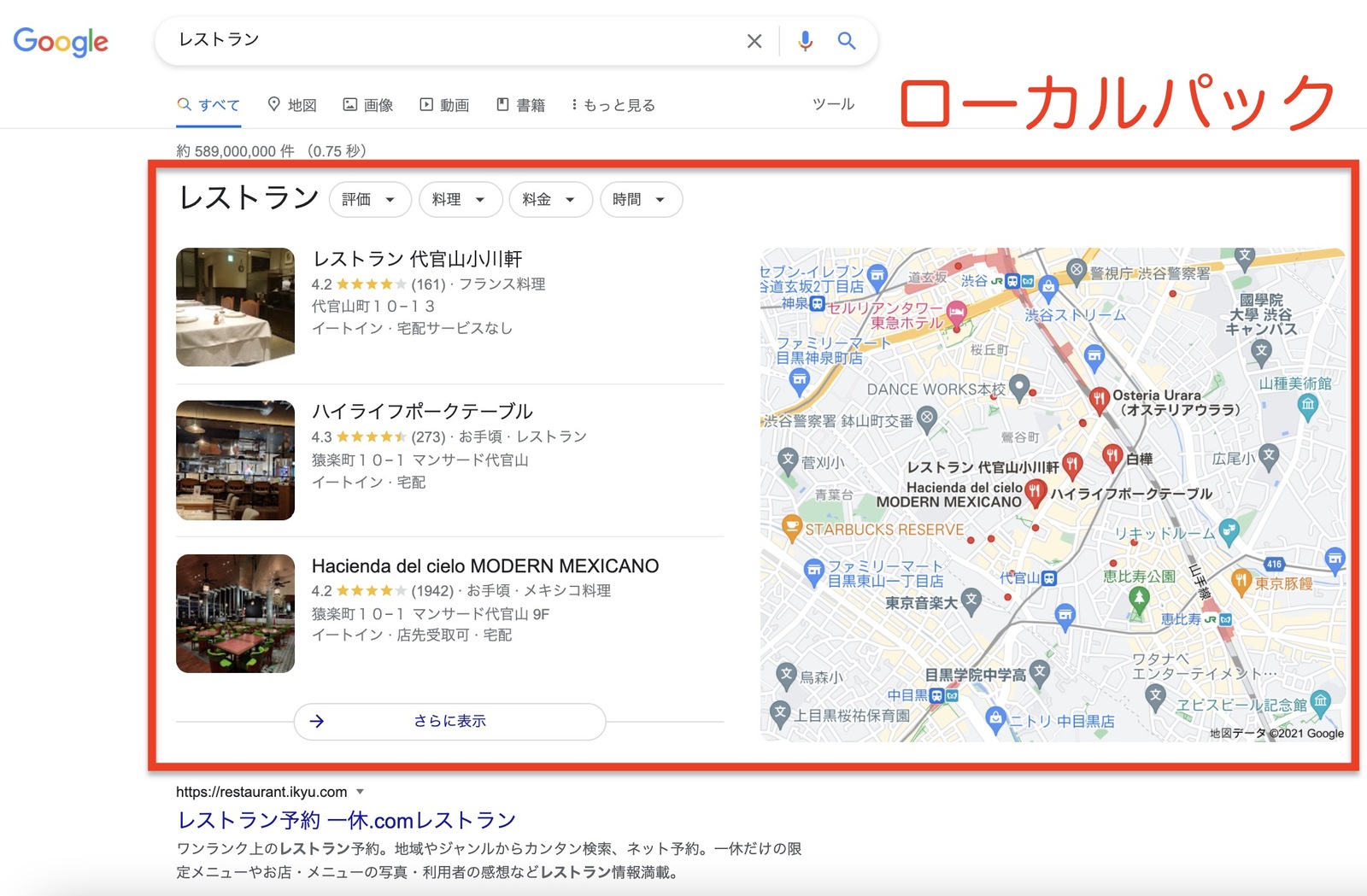The image size is (1367, 896).
Task: Click 山種美術館 museum marker on map
Action: 1307,407
